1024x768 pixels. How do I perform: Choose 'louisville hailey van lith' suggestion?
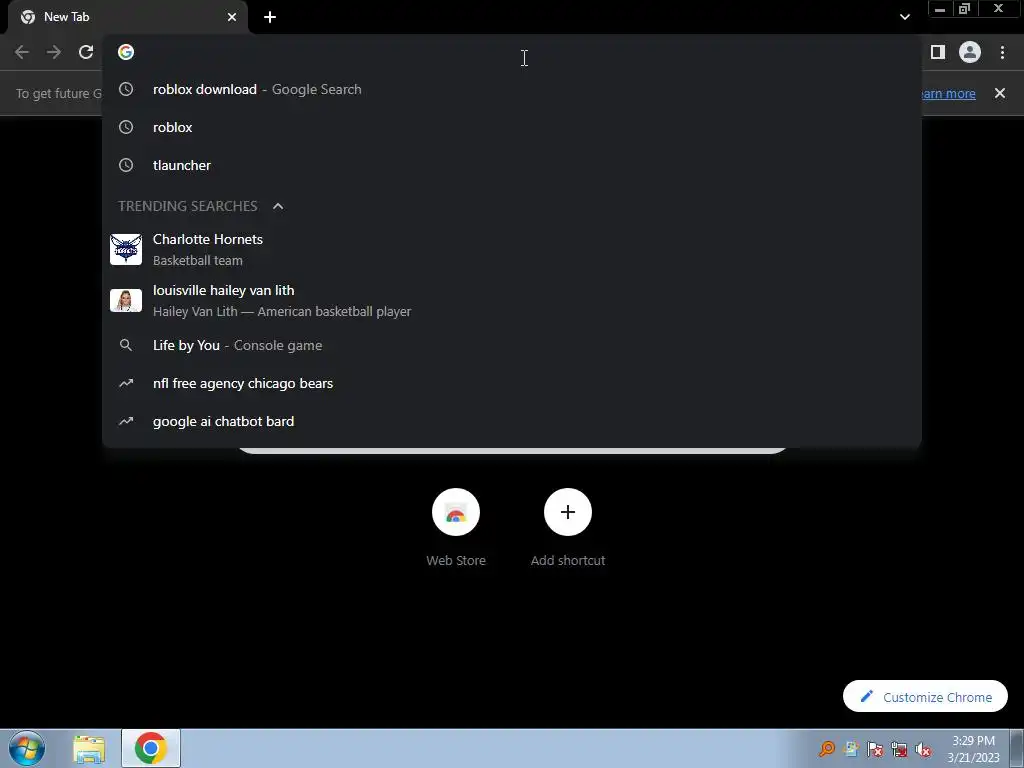(511, 300)
